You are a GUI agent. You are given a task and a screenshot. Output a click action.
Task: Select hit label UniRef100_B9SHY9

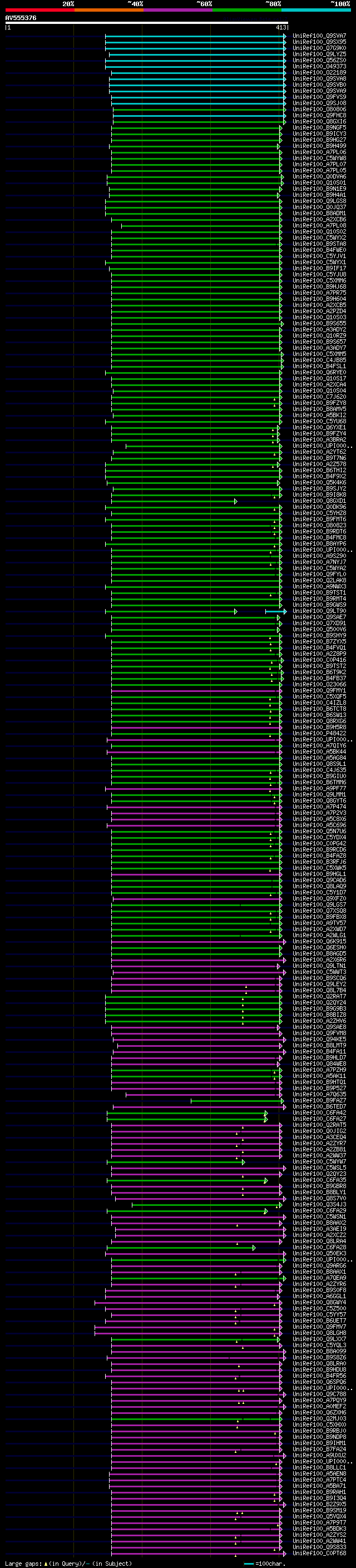point(319,635)
